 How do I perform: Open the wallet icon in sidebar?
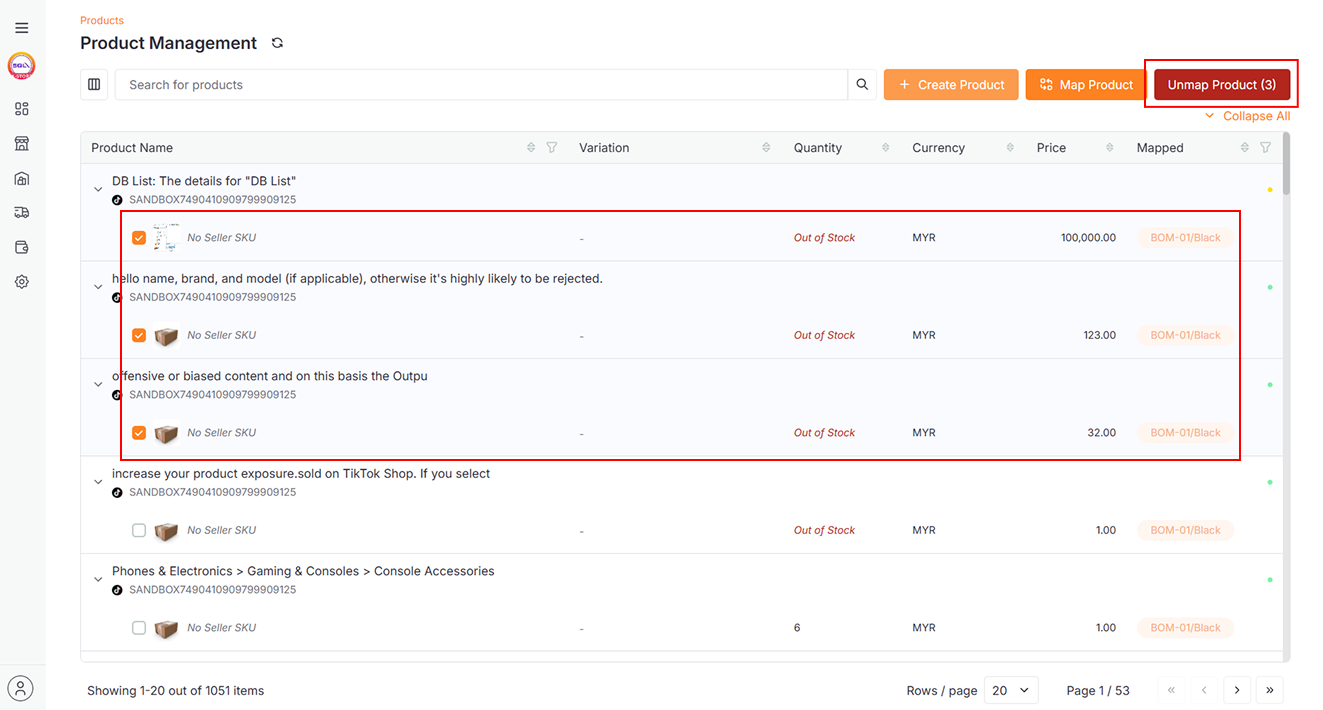click(22, 247)
